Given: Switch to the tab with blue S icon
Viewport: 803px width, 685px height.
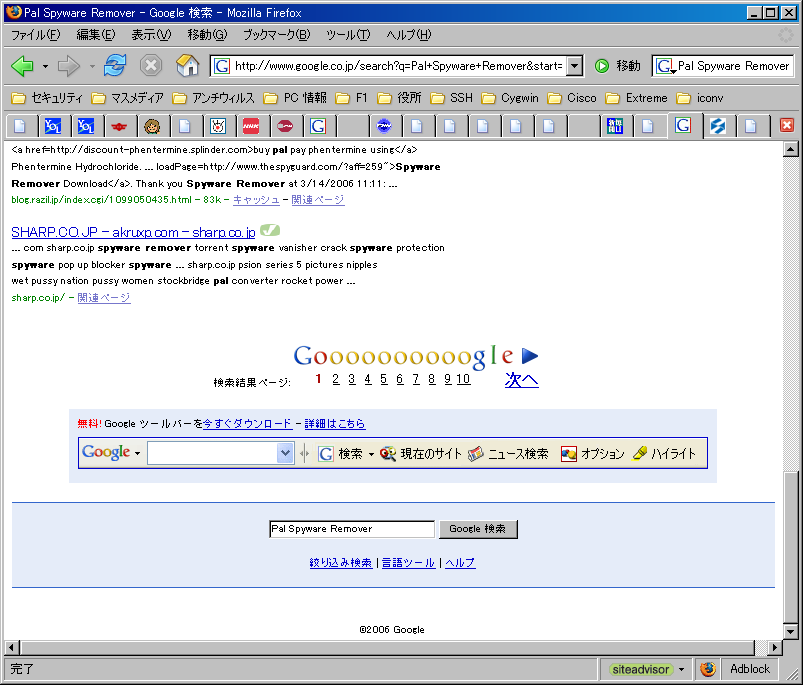Looking at the screenshot, I should pyautogui.click(x=717, y=126).
